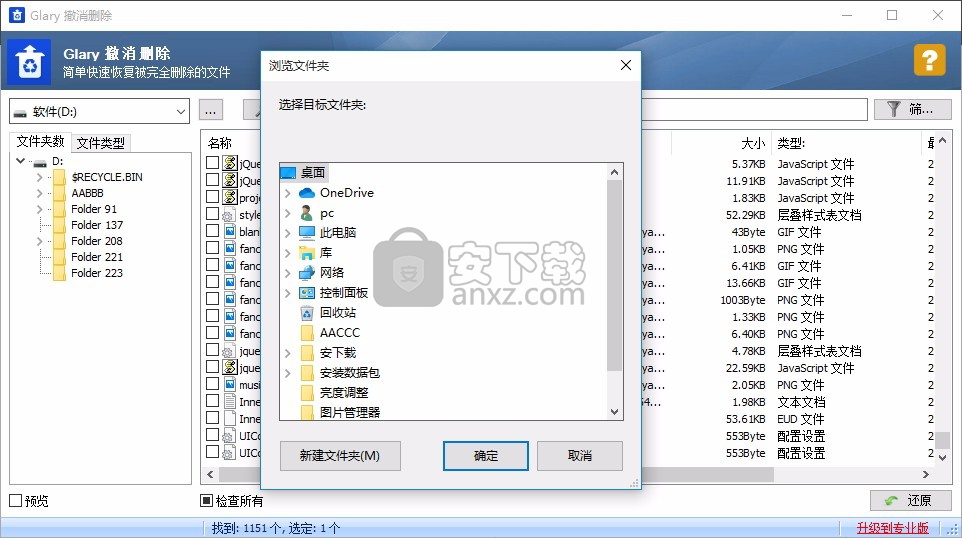Click the $RECYCLE.BIN folder icon in left tree
The width and height of the screenshot is (962, 538).
pyautogui.click(x=60, y=177)
